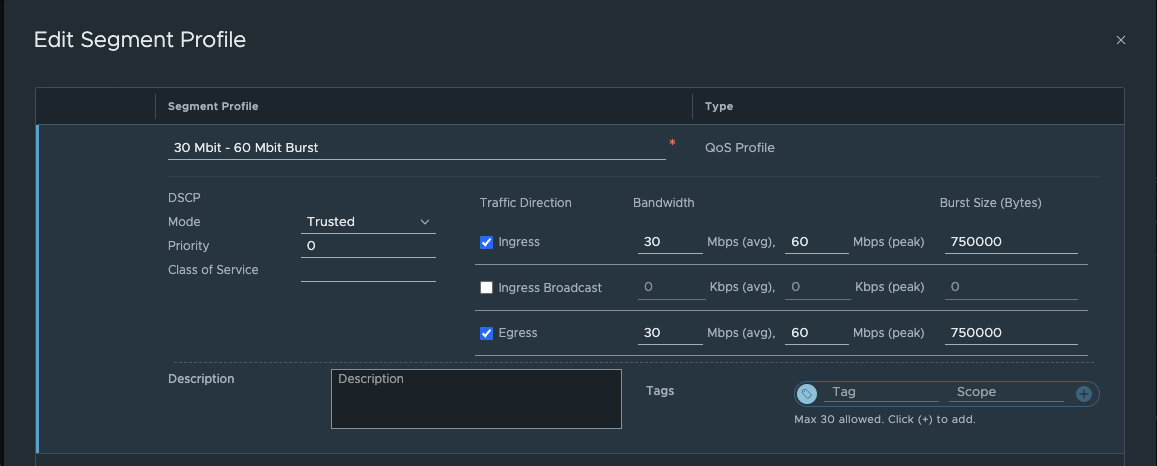
Task: Edit Ingress burst size field
Action: (1011, 242)
